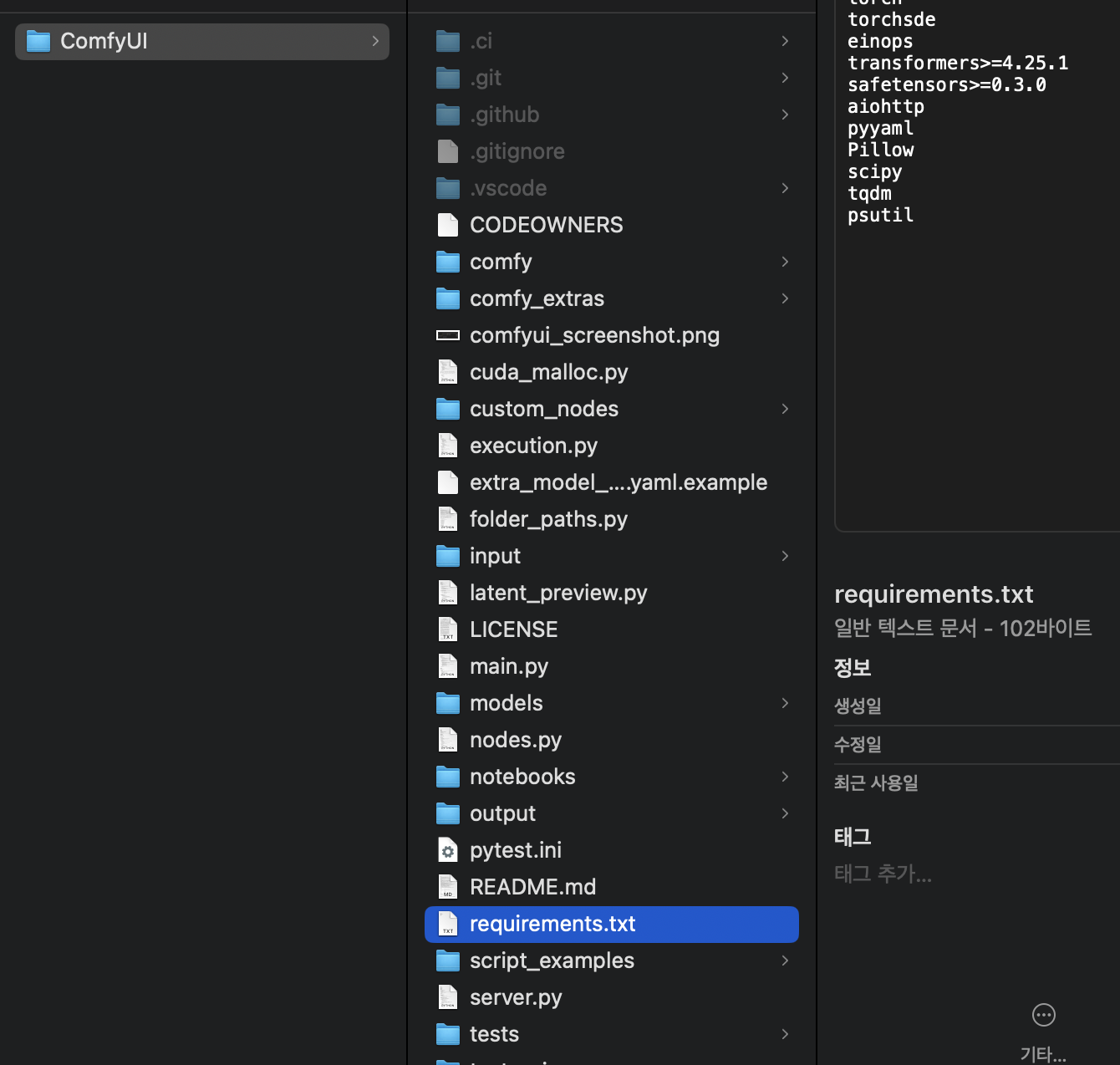Expand the output folder chevron
1120x1065 pixels.
785,813
